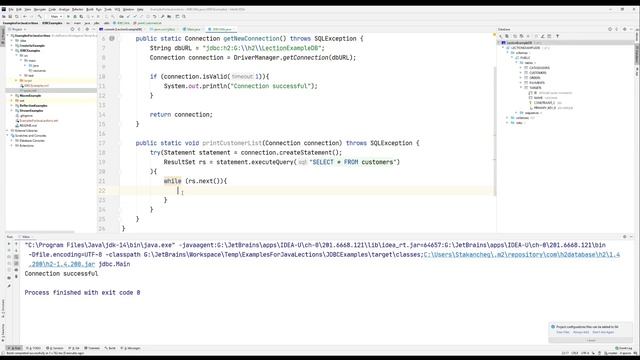Open the Project view selector dropdown
640x360 pixels.
[17, 29]
